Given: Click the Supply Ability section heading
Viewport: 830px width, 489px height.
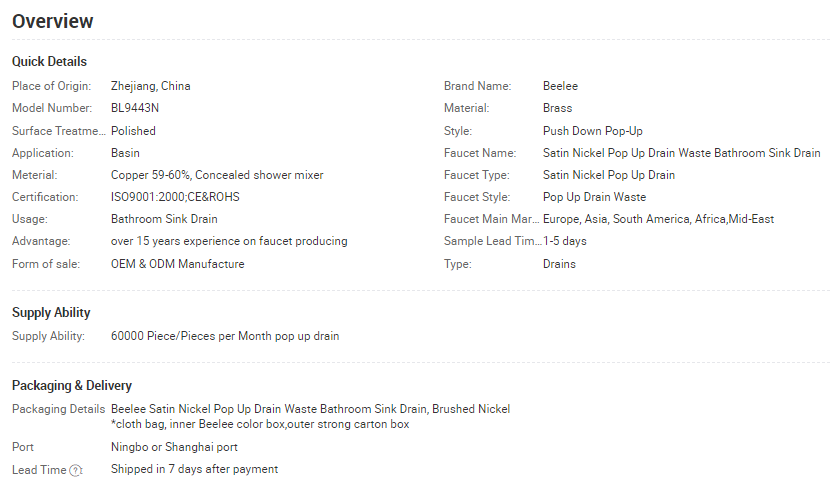Looking at the screenshot, I should point(51,313).
